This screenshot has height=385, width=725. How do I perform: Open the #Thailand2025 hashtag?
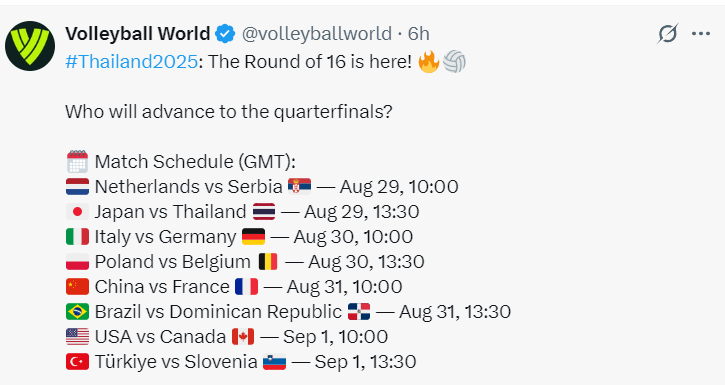click(132, 61)
